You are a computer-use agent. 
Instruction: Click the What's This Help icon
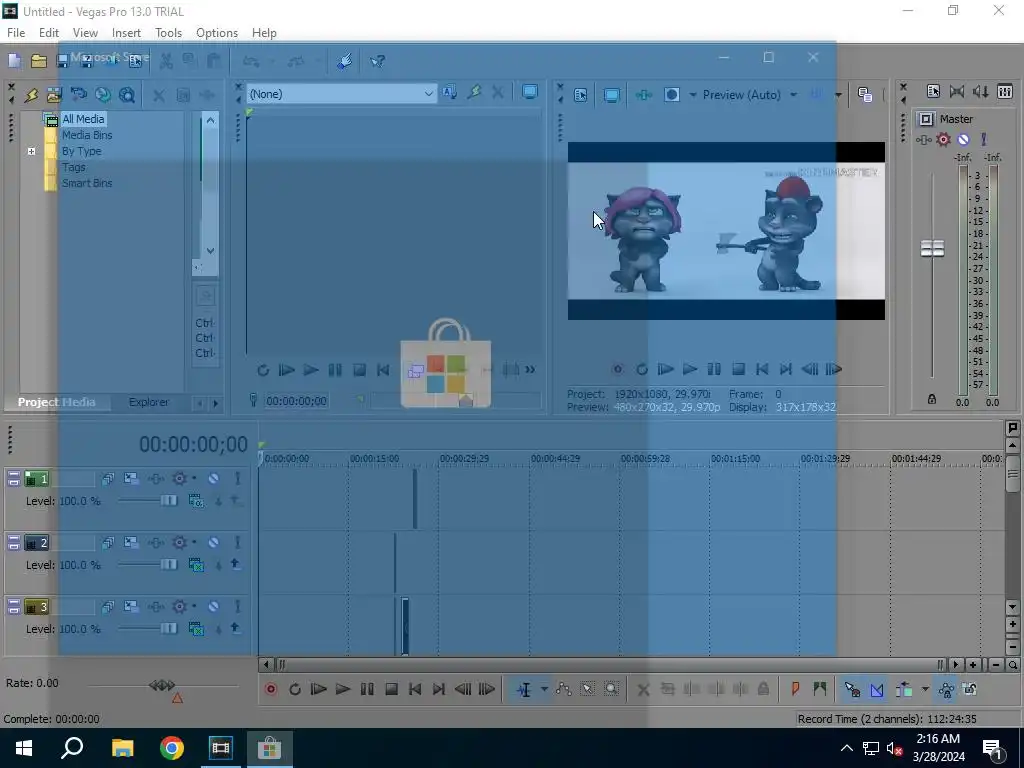pos(377,61)
